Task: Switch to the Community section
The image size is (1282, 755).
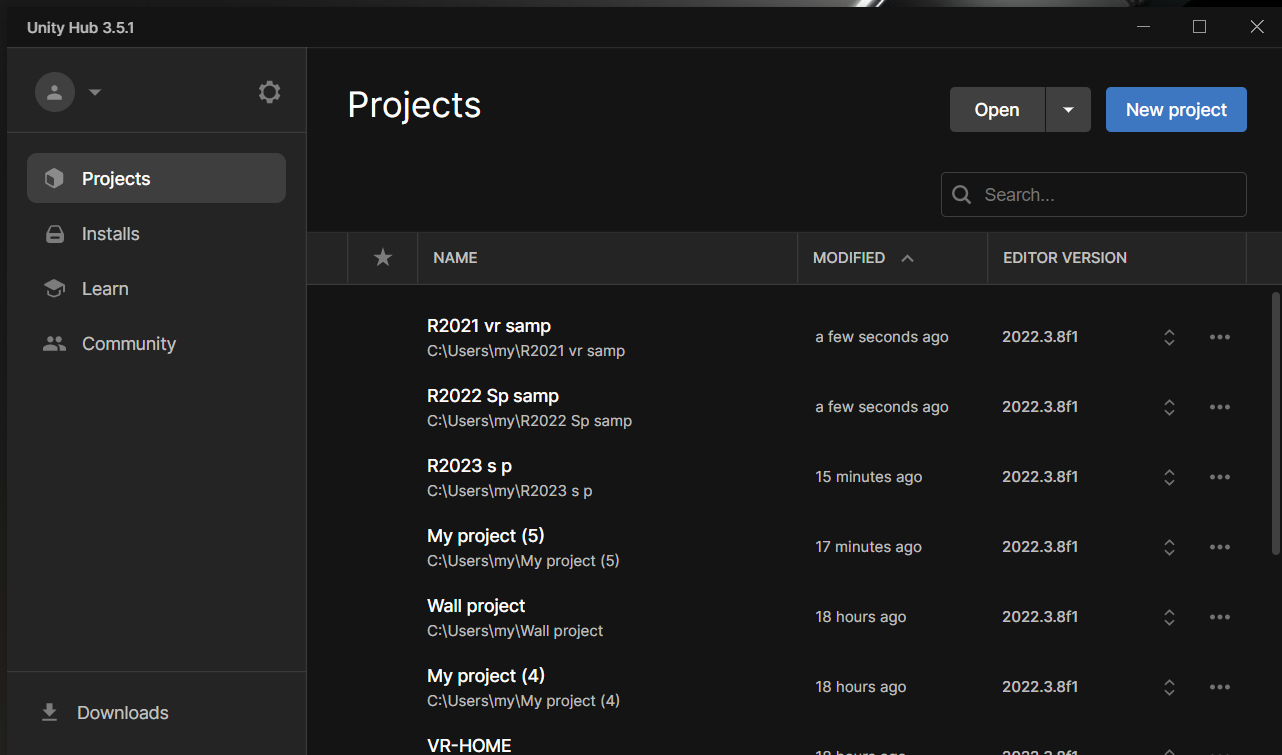Action: coord(156,344)
